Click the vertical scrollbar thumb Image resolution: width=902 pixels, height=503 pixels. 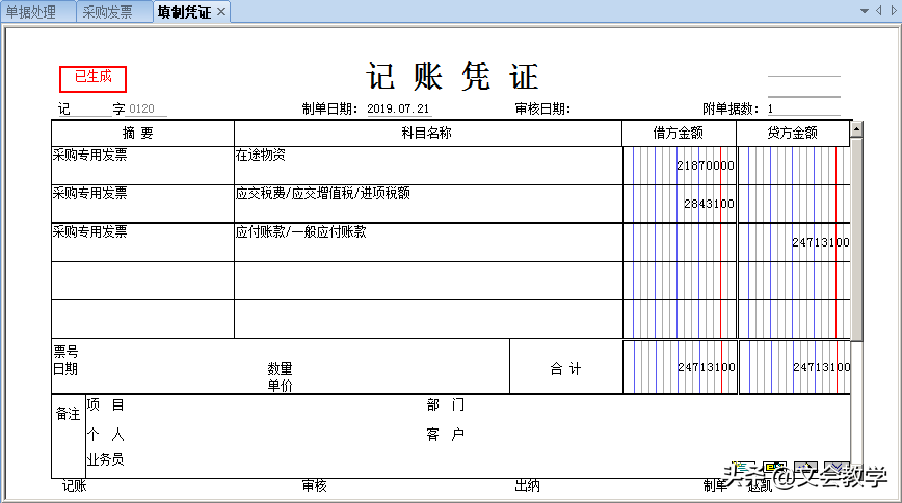pos(857,239)
